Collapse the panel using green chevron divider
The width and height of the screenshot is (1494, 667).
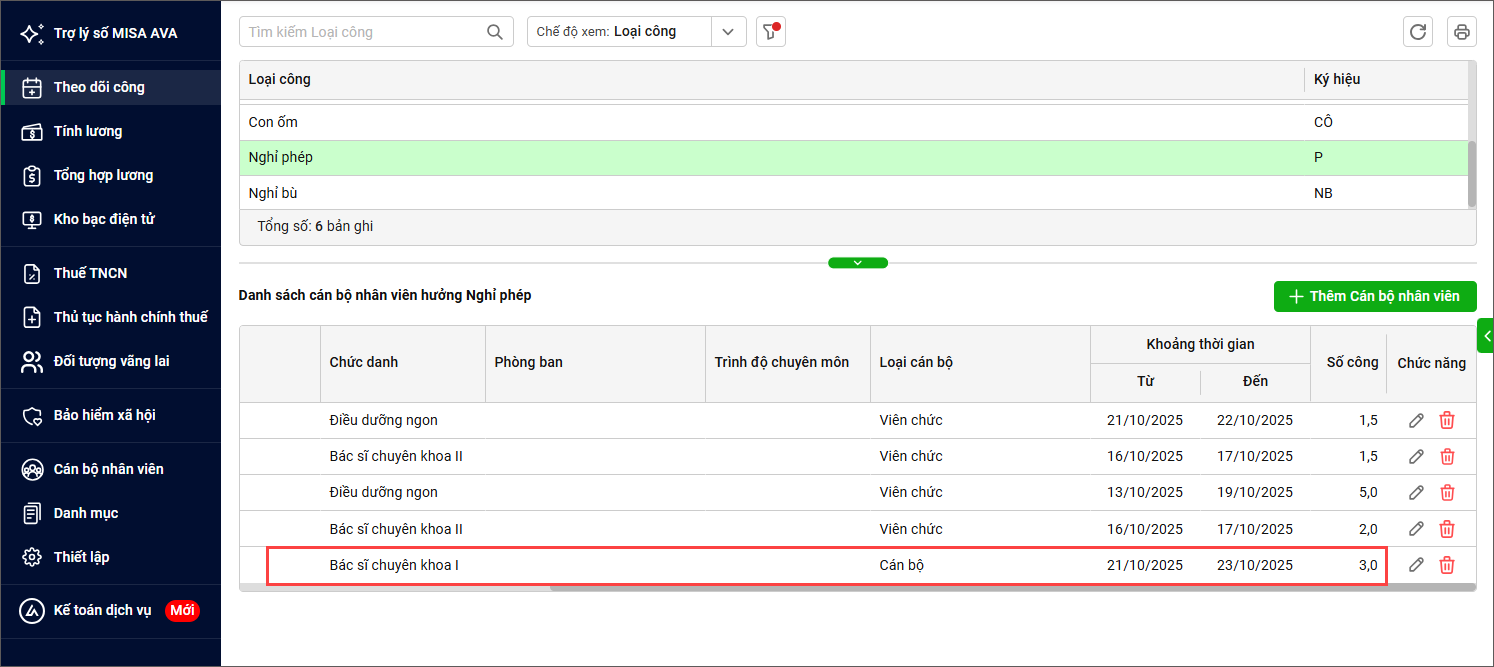(857, 263)
